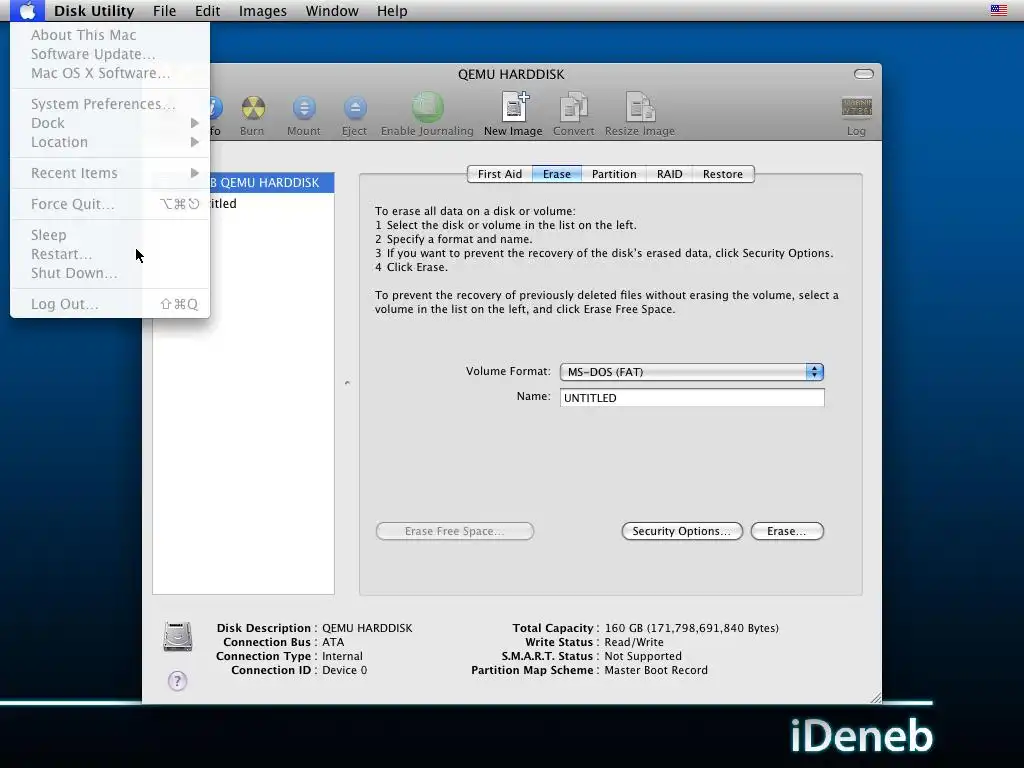Click the volume Name text field

(692, 398)
